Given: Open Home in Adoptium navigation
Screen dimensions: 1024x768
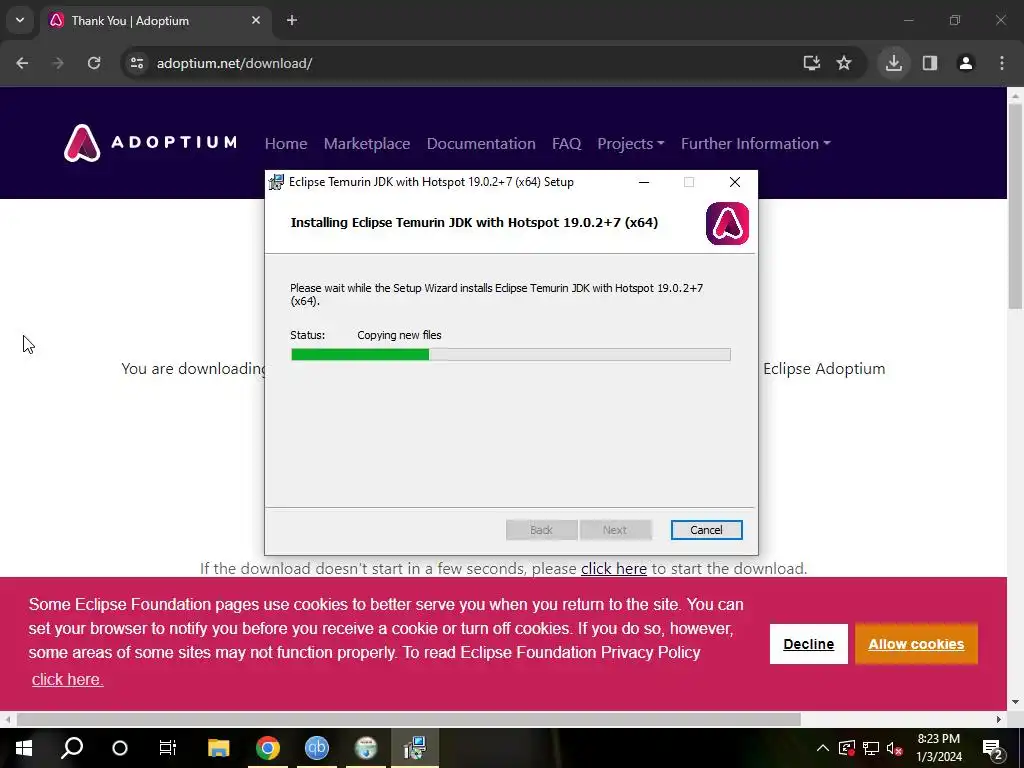Looking at the screenshot, I should tap(286, 144).
